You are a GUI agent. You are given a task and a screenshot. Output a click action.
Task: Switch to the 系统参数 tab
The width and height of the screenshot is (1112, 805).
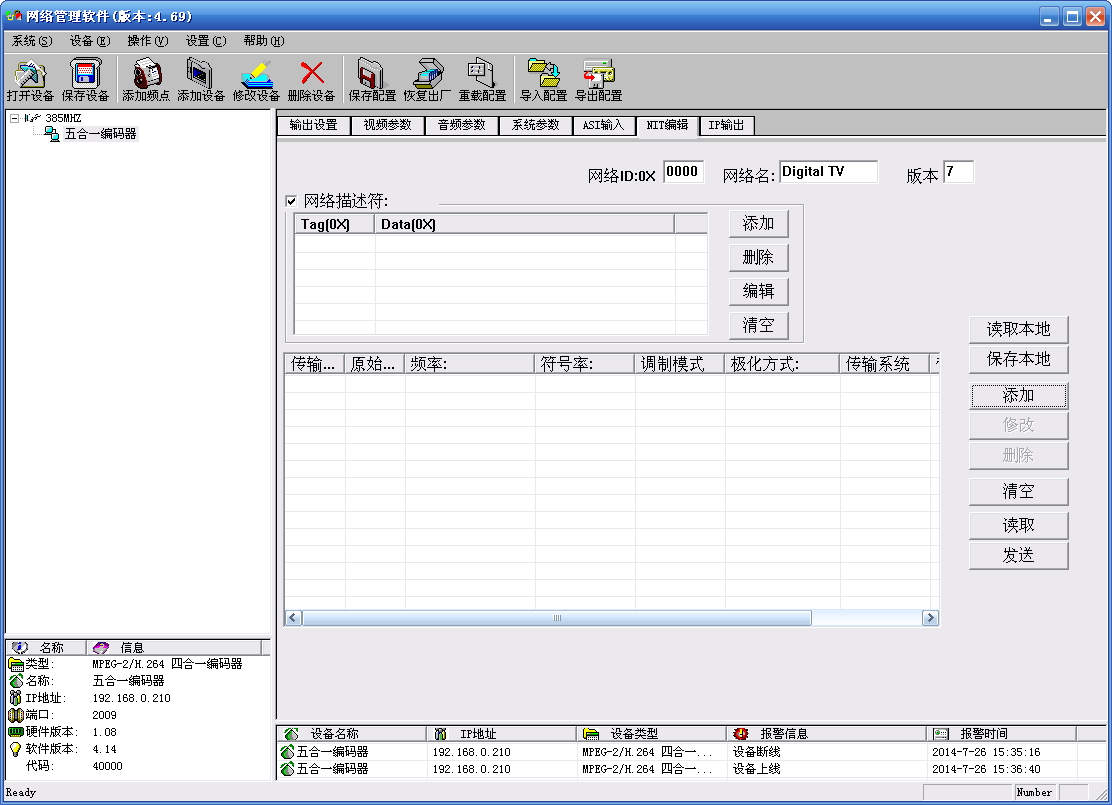click(x=535, y=126)
